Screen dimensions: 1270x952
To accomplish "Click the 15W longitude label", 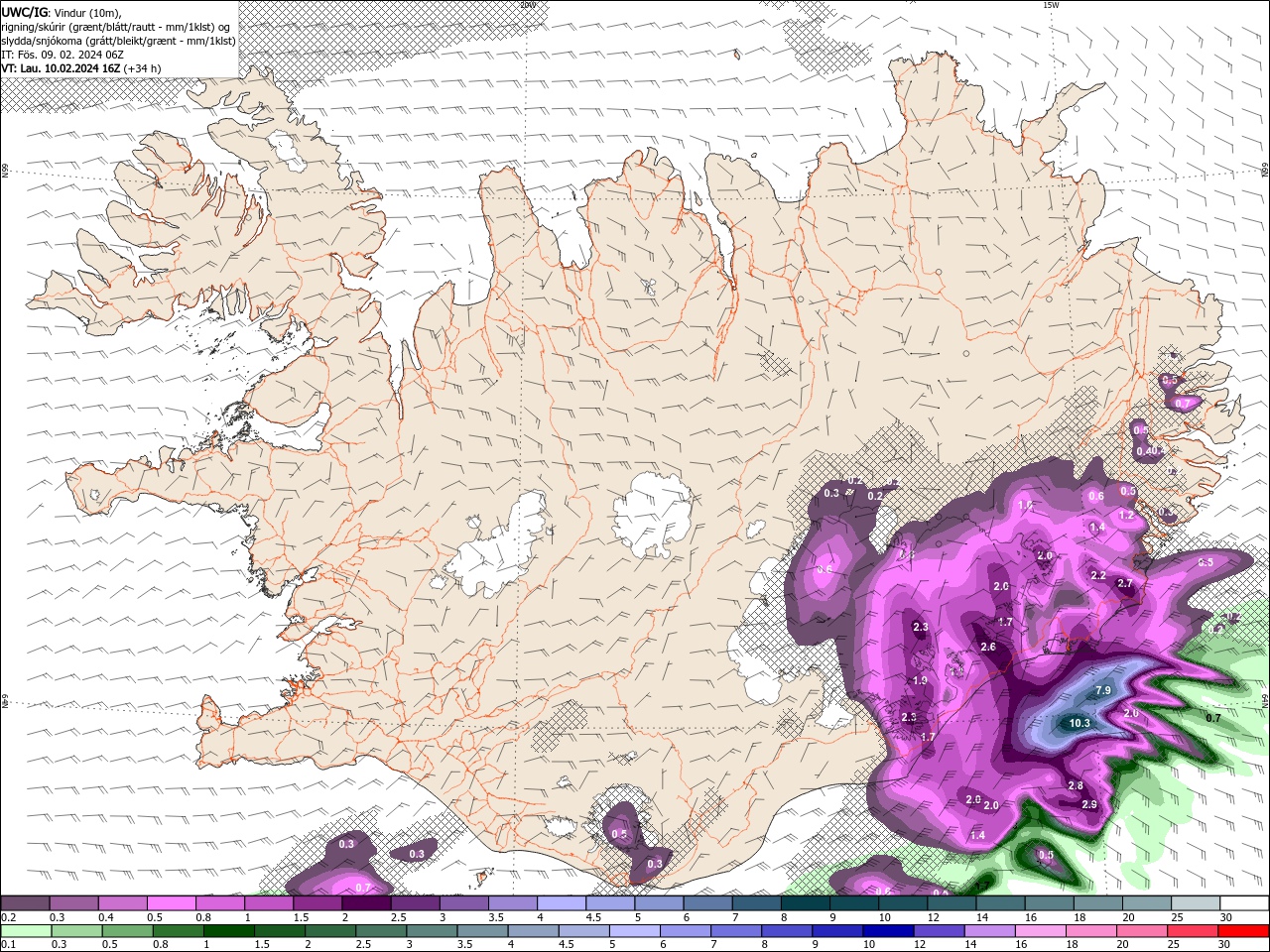I will (x=1051, y=5).
